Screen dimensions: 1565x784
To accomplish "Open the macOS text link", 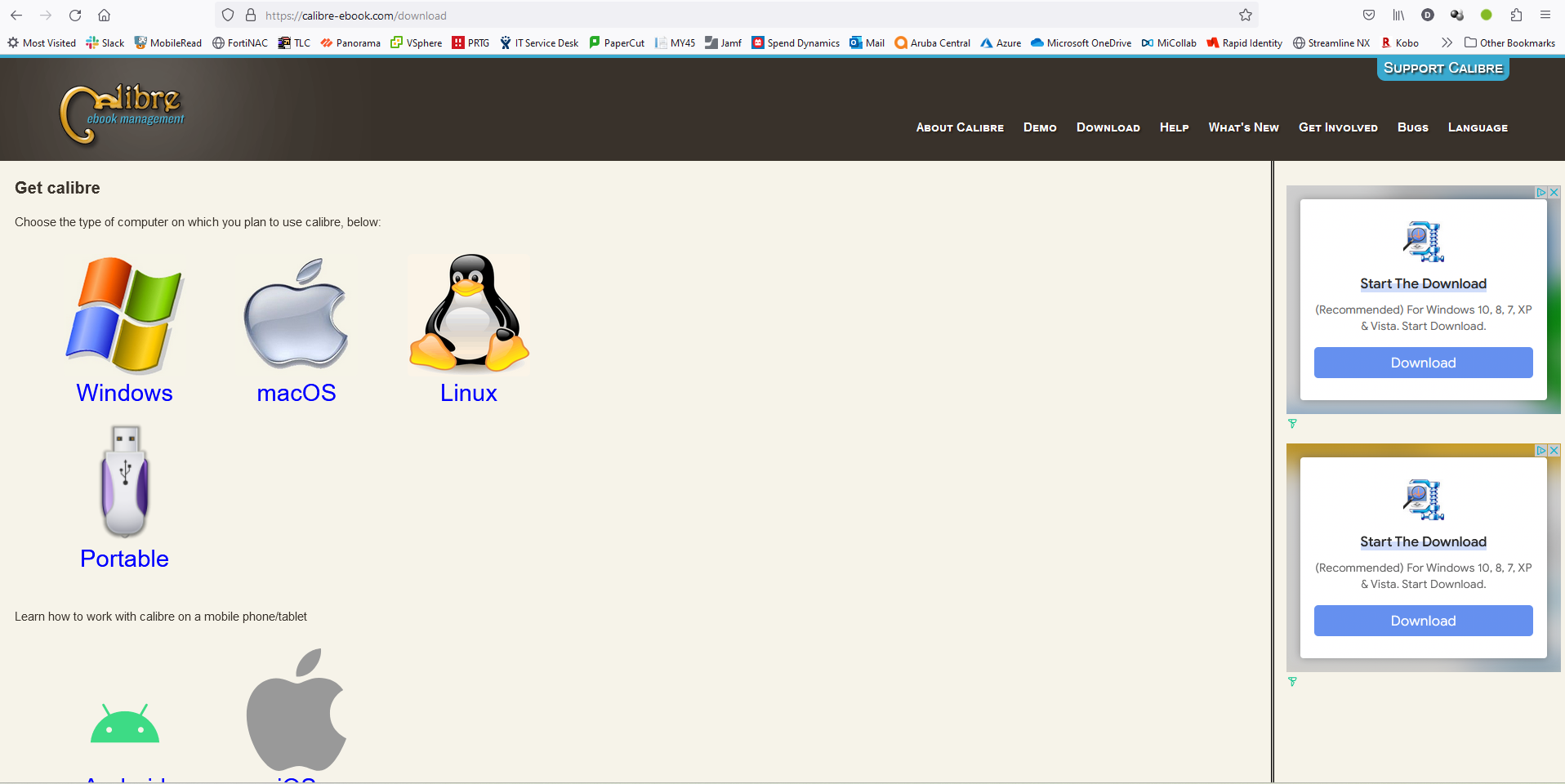I will click(297, 393).
